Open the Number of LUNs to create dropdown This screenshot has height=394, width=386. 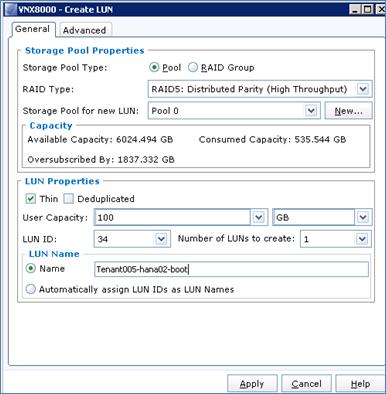coord(336,239)
